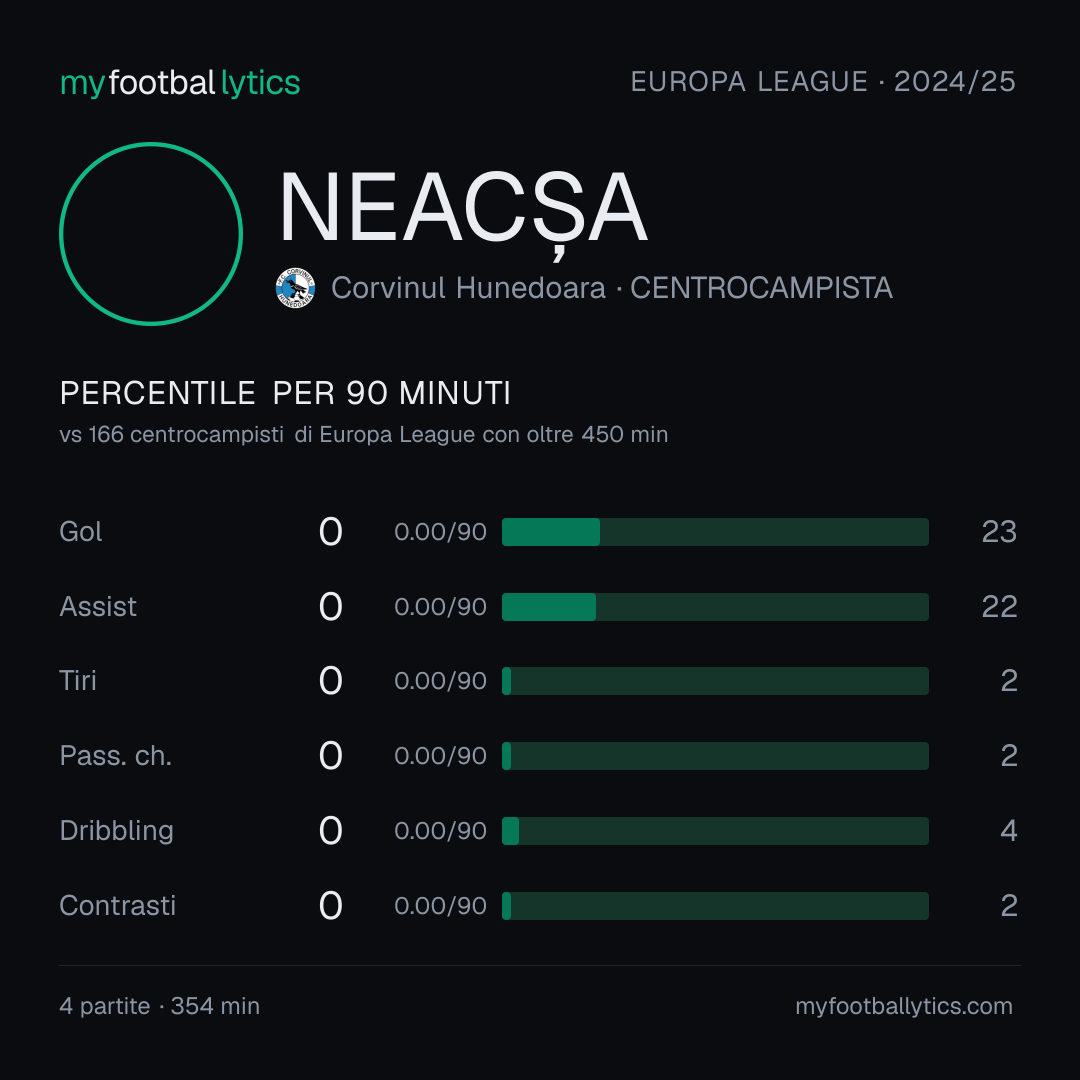
Task: Click the Dribbling percentile bar
Action: click(715, 831)
